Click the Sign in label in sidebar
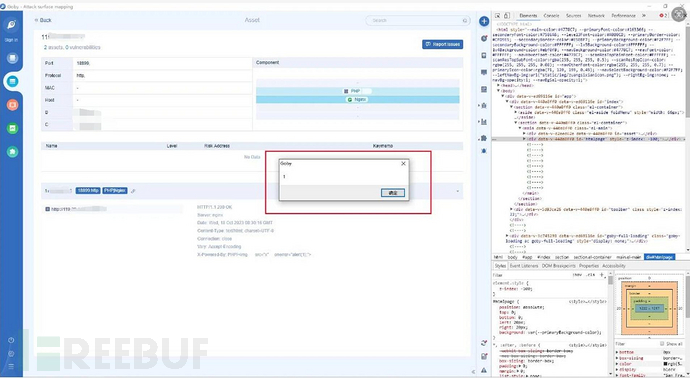Screen dimensions: 690x378 click(x=11, y=40)
